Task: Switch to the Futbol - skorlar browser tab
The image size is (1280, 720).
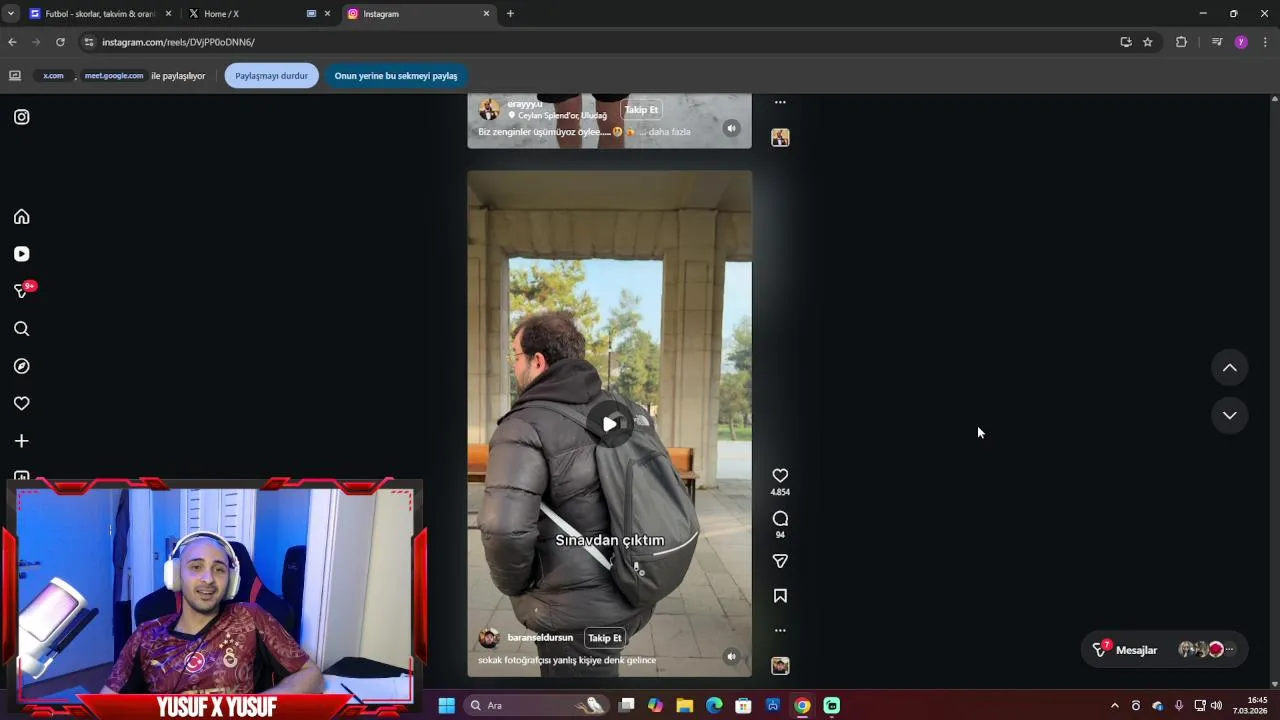Action: click(92, 14)
